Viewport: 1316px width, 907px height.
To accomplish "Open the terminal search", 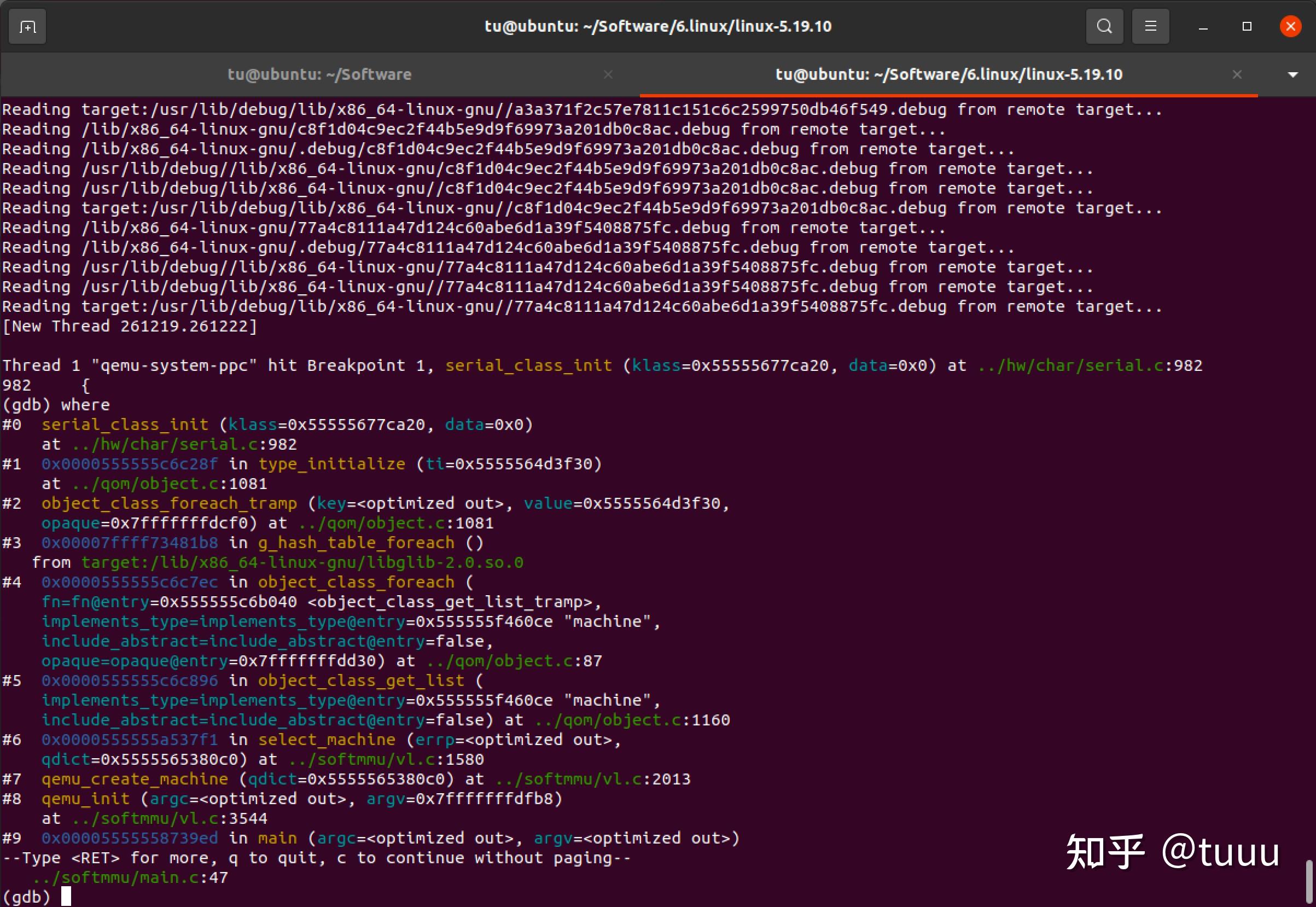I will tap(1104, 26).
